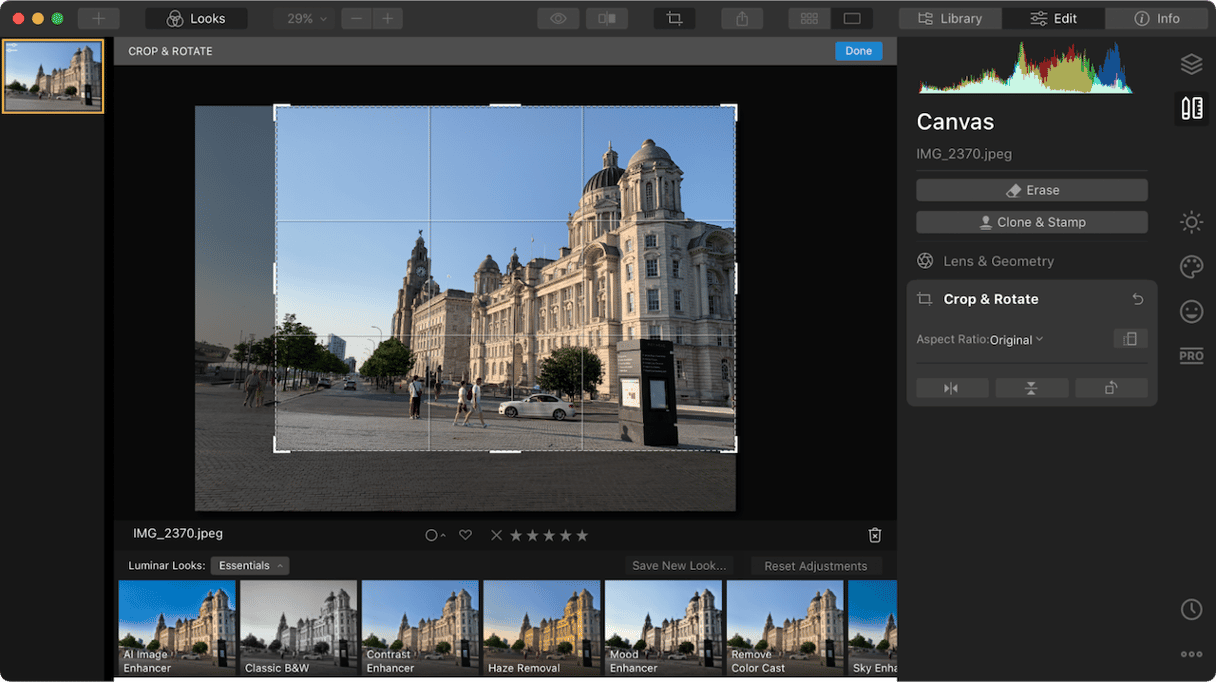Toggle the preview eye icon
The height and width of the screenshot is (682, 1216).
559,18
